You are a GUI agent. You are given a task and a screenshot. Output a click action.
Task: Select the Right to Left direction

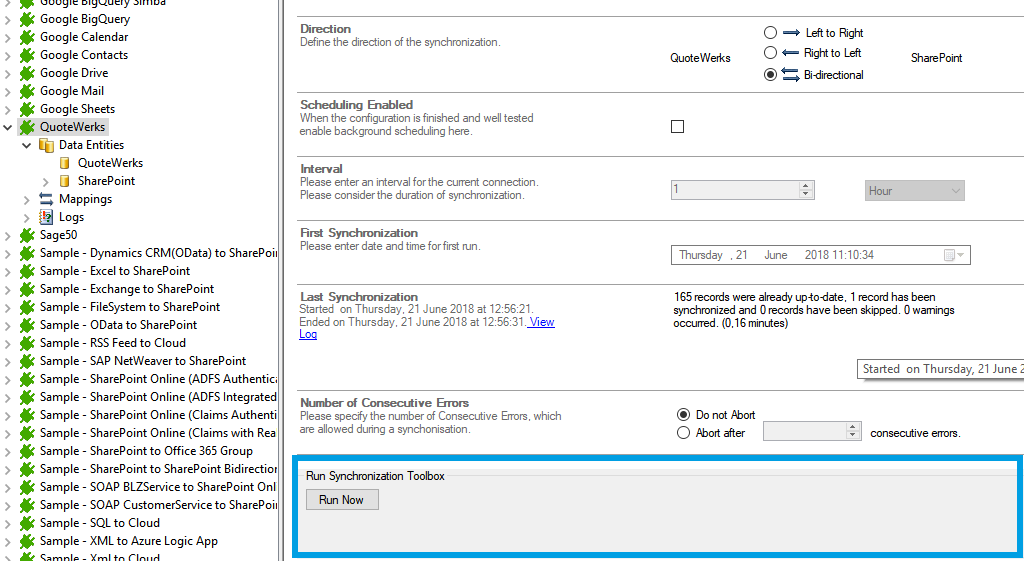tap(770, 53)
